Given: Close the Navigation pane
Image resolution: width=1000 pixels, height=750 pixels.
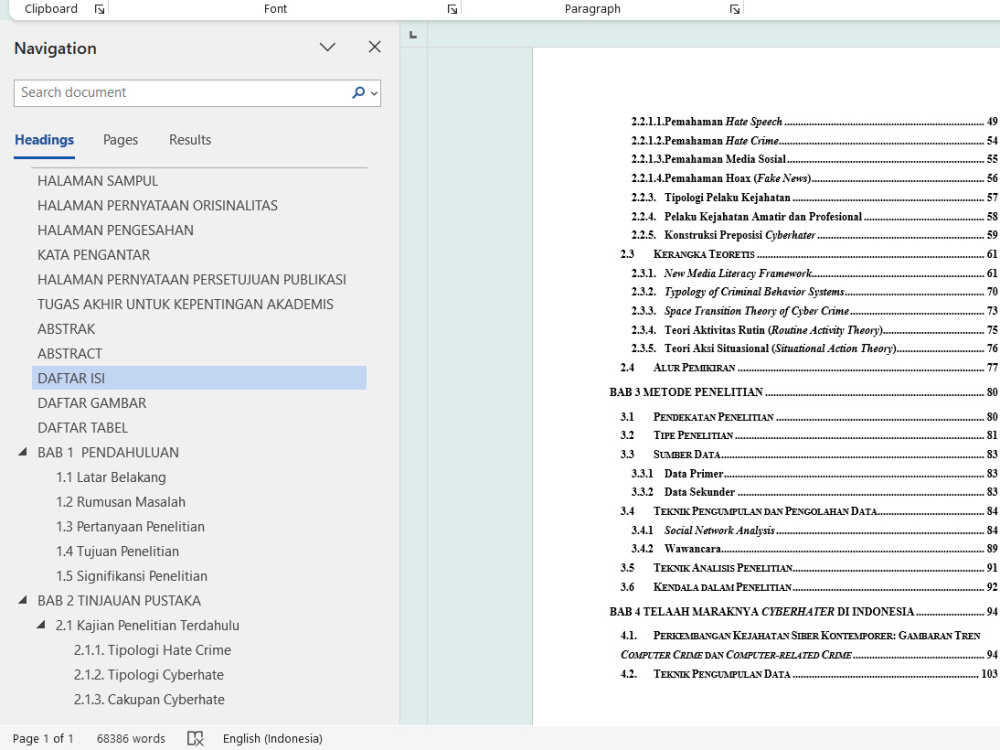Looking at the screenshot, I should 375,47.
